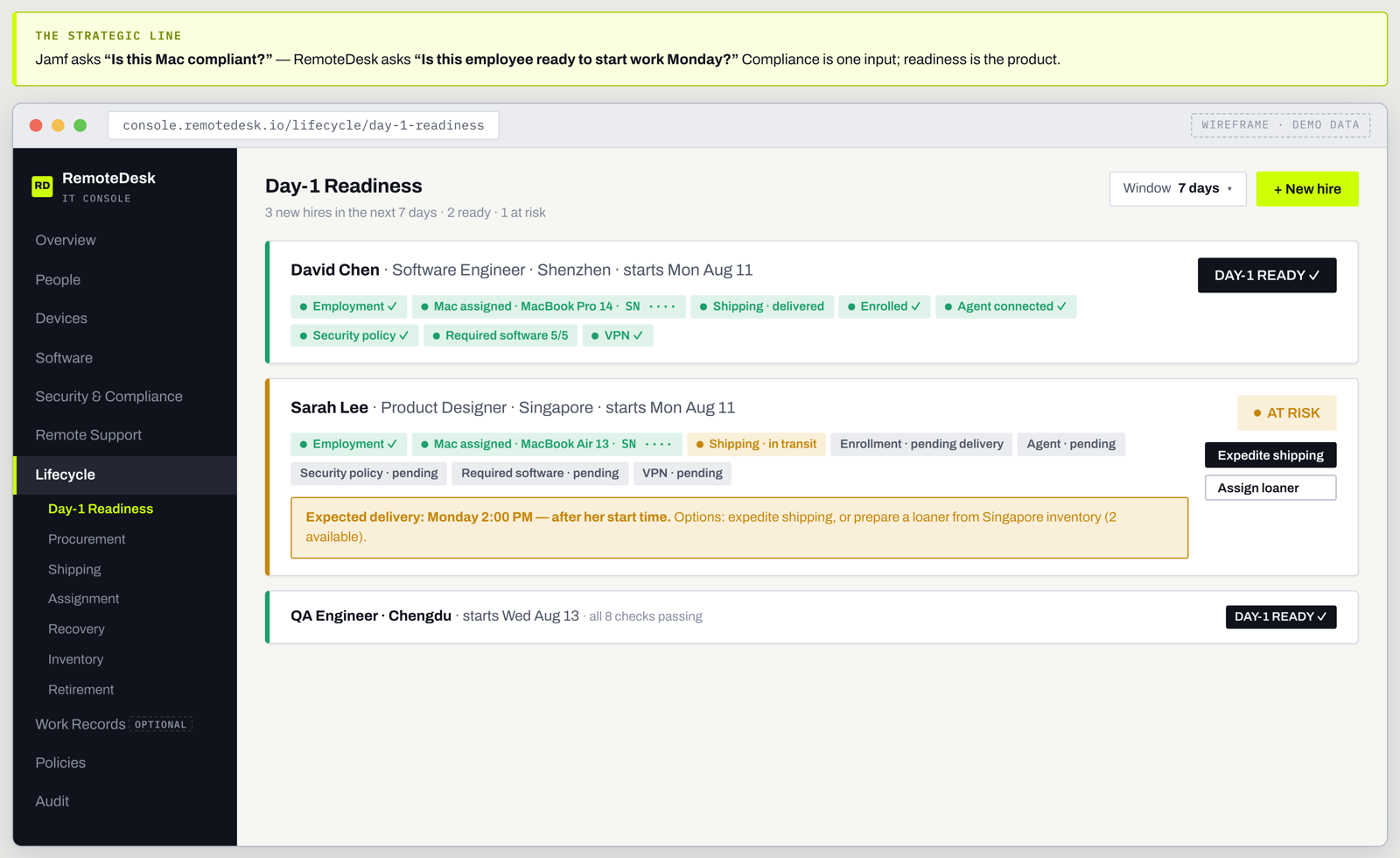Open Retirement under Lifecycle
This screenshot has width=1400, height=858.
tap(80, 689)
